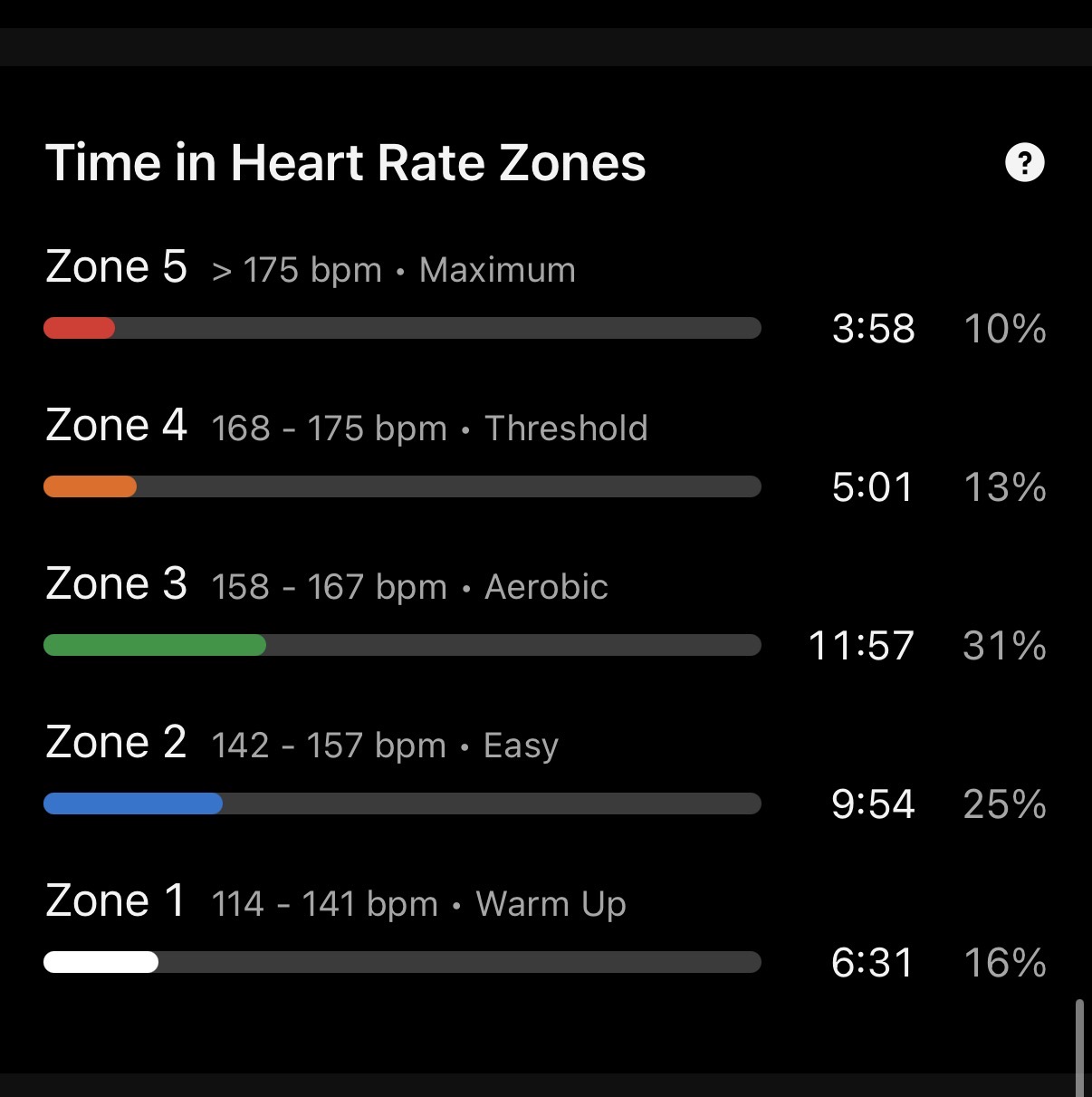This screenshot has height=1097, width=1092.
Task: Click the 3:58 time for Zone 5
Action: [873, 329]
